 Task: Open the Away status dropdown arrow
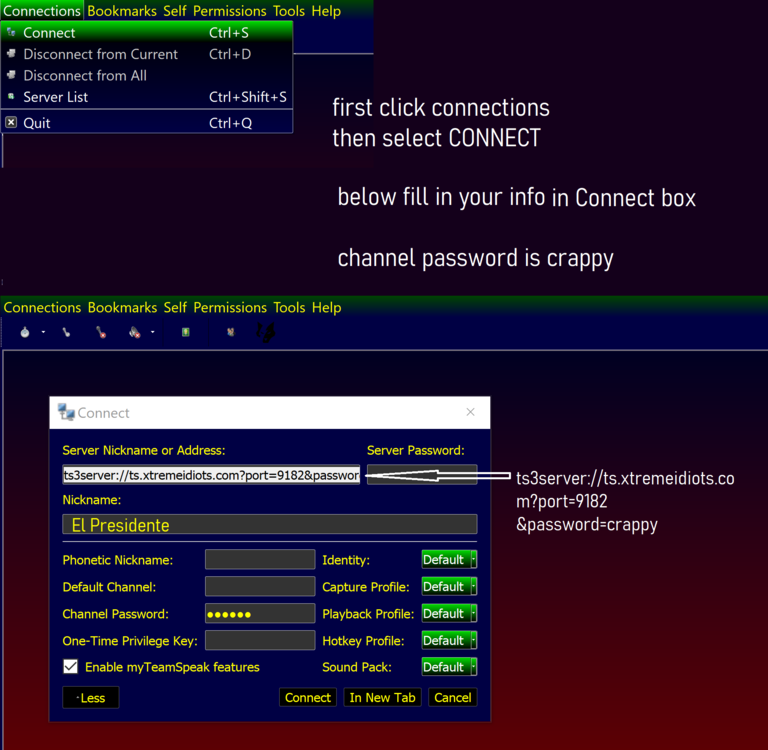43,333
